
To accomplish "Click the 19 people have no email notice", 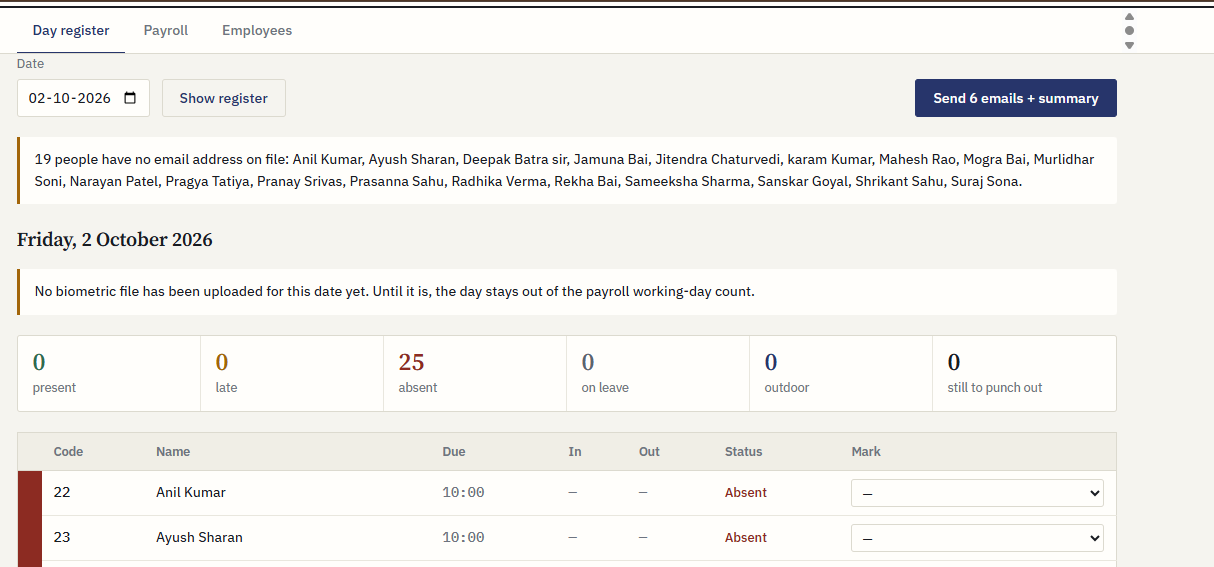I will coord(567,171).
